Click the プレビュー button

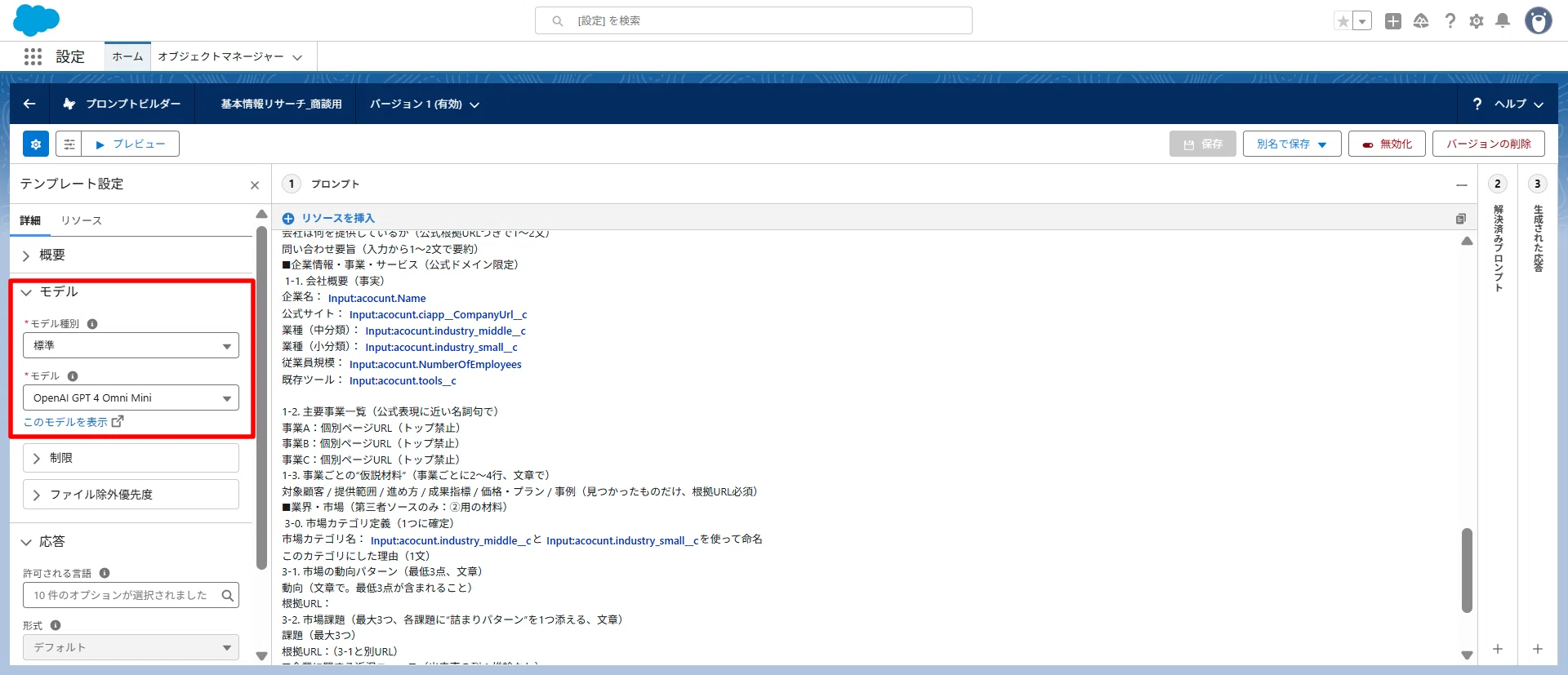(x=131, y=144)
